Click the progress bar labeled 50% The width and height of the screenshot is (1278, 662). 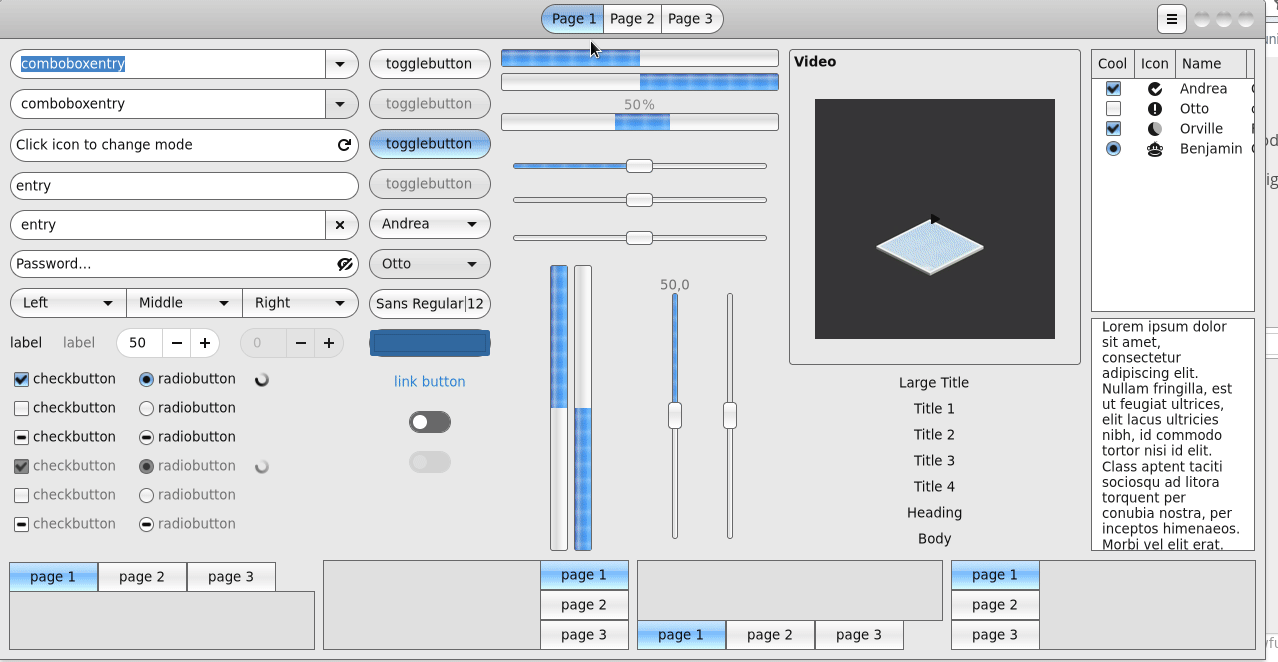tap(640, 122)
